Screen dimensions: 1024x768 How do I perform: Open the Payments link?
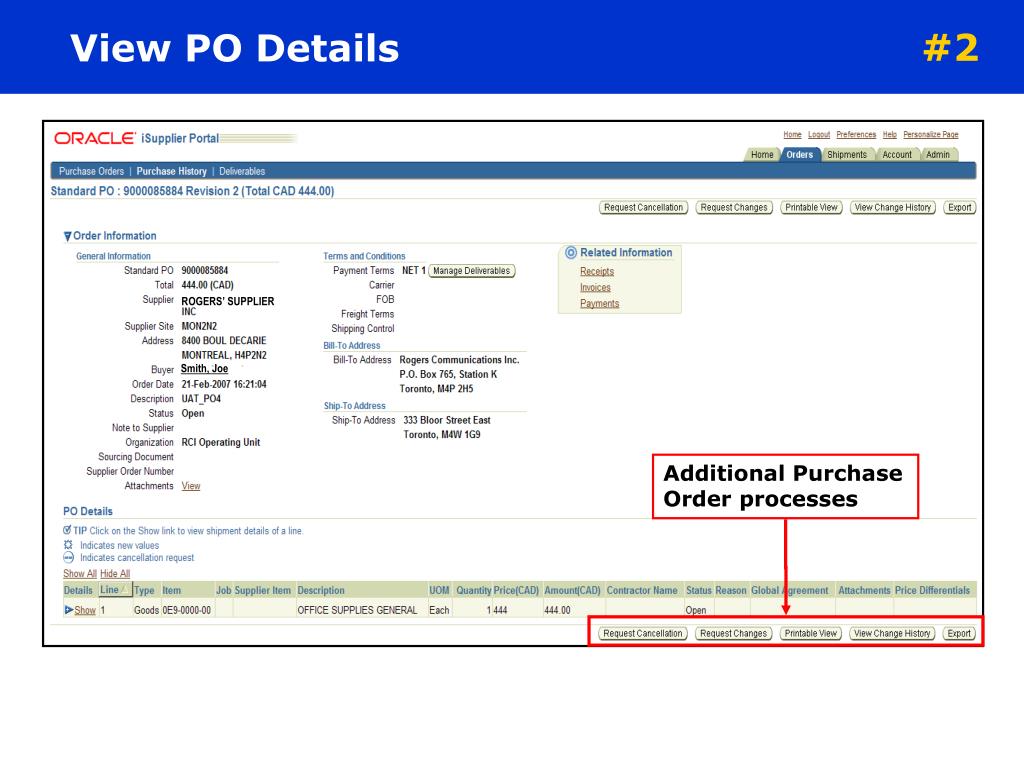point(600,304)
